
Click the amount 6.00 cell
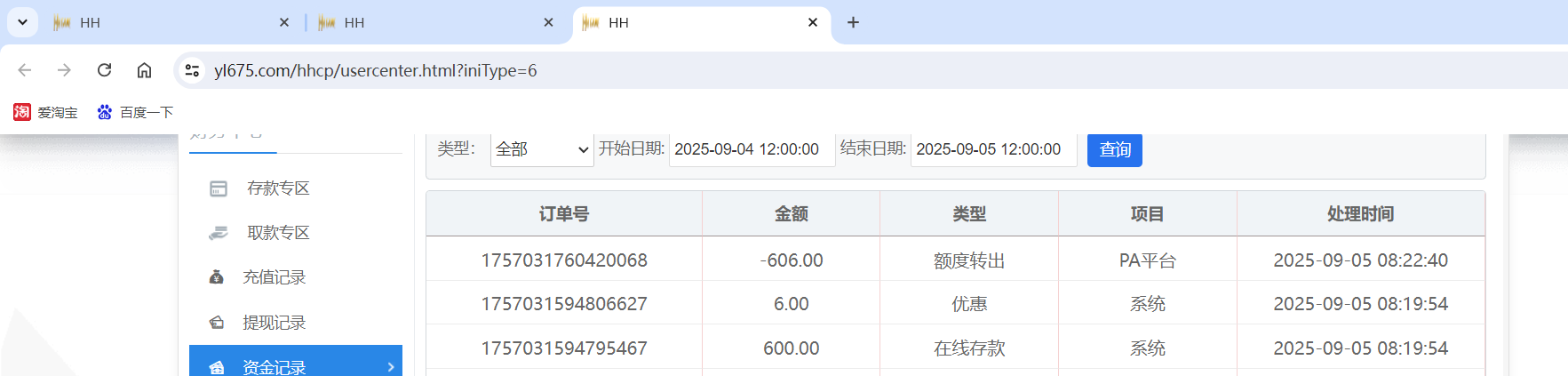point(792,304)
